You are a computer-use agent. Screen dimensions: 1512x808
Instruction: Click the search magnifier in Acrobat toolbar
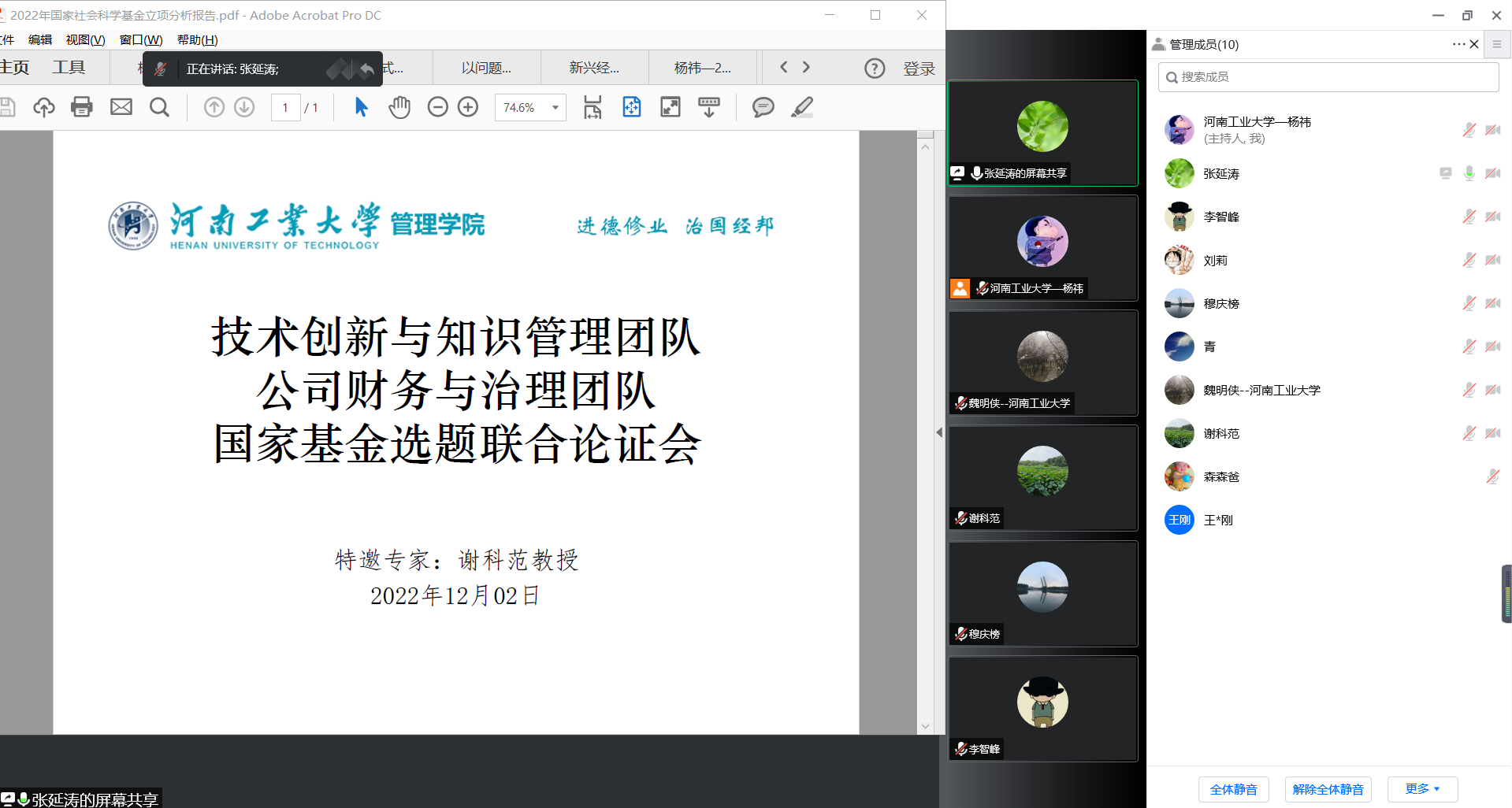click(159, 107)
